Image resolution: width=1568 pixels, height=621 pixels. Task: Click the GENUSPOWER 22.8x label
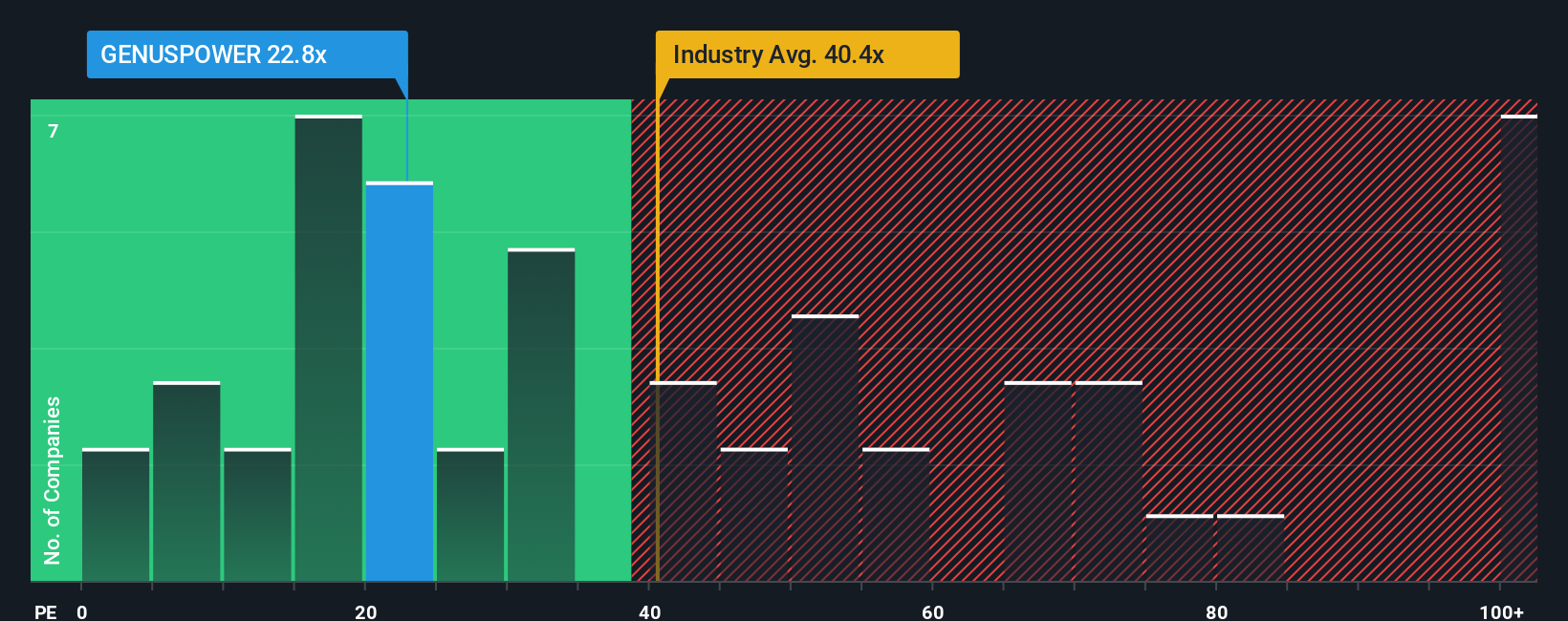click(x=247, y=54)
